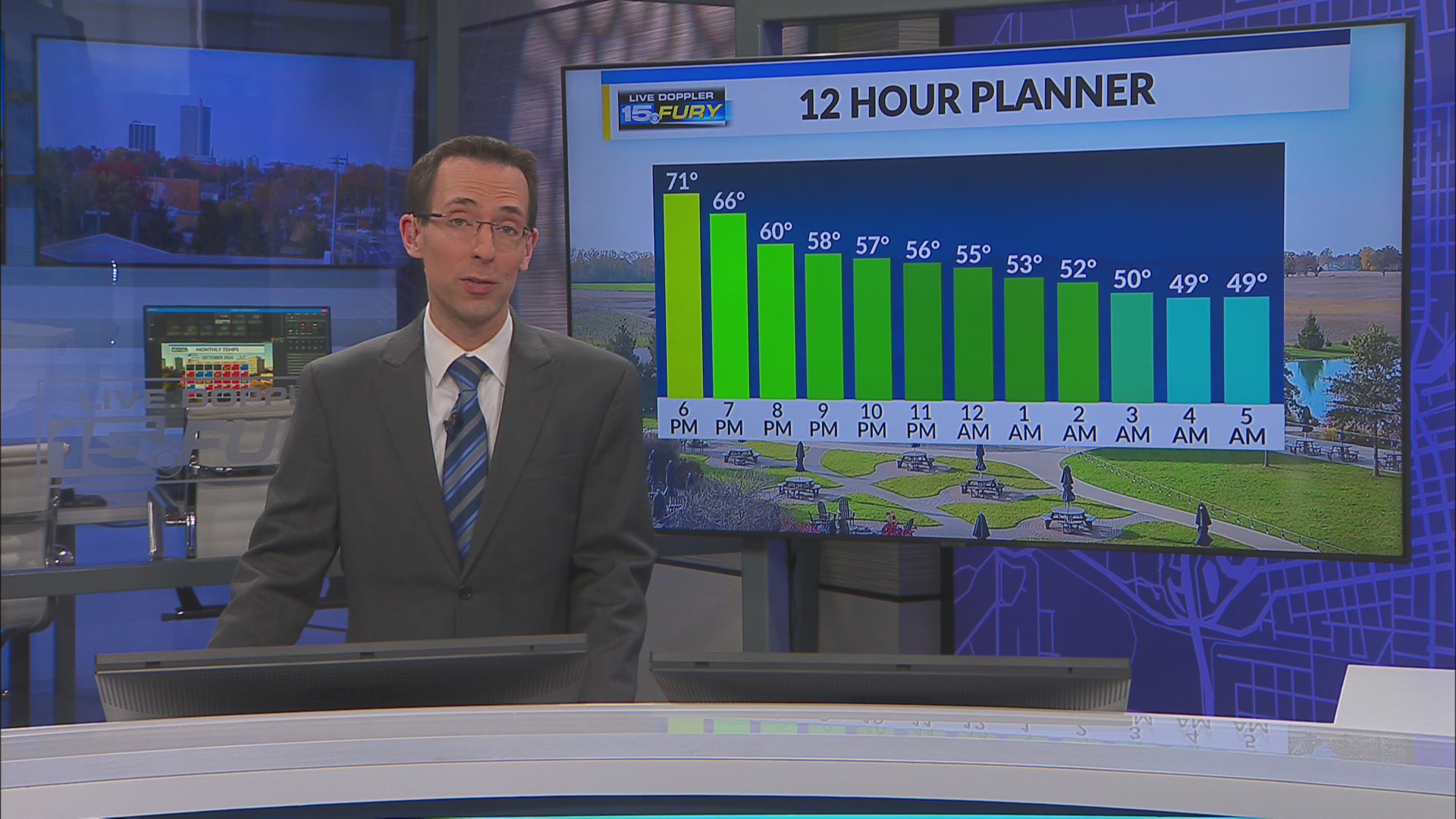Click the 56° temperature label
The height and width of the screenshot is (819, 1456).
[922, 249]
